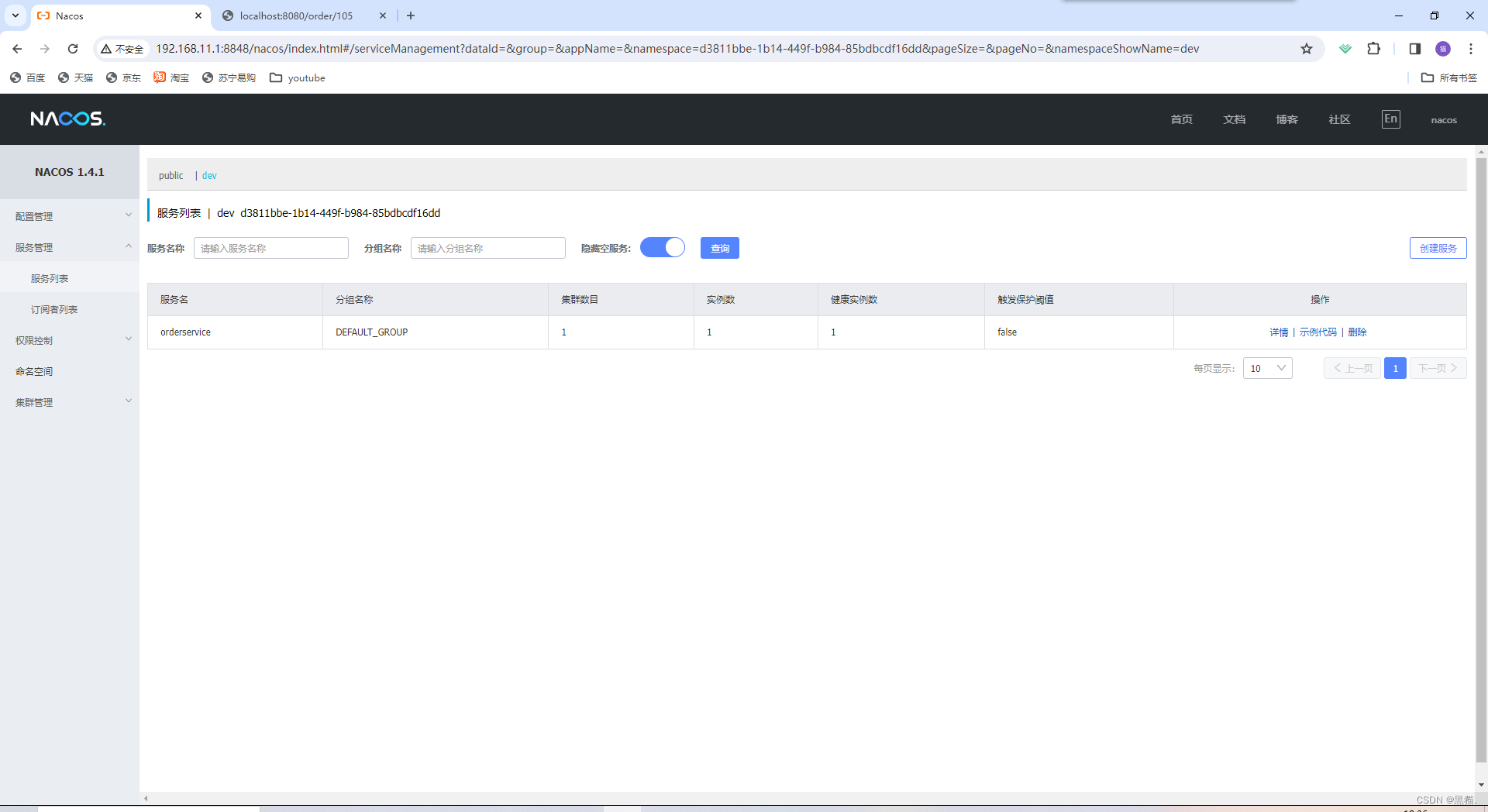Open the 所有书签 folder

point(1449,77)
